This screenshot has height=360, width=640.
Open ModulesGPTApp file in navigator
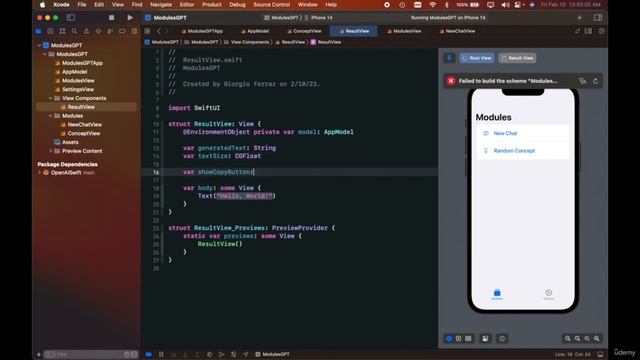[82, 63]
